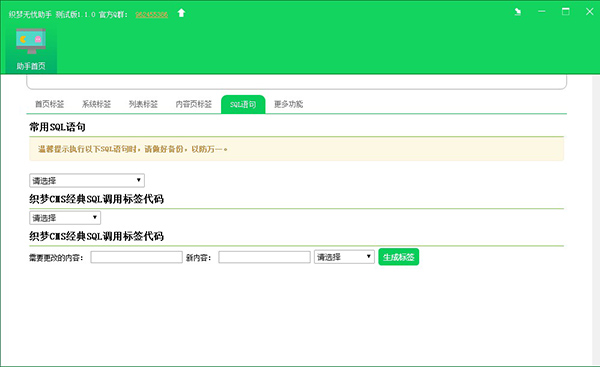The height and width of the screenshot is (367, 600).
Task: Open the official QQ group number link
Action: 152,15
